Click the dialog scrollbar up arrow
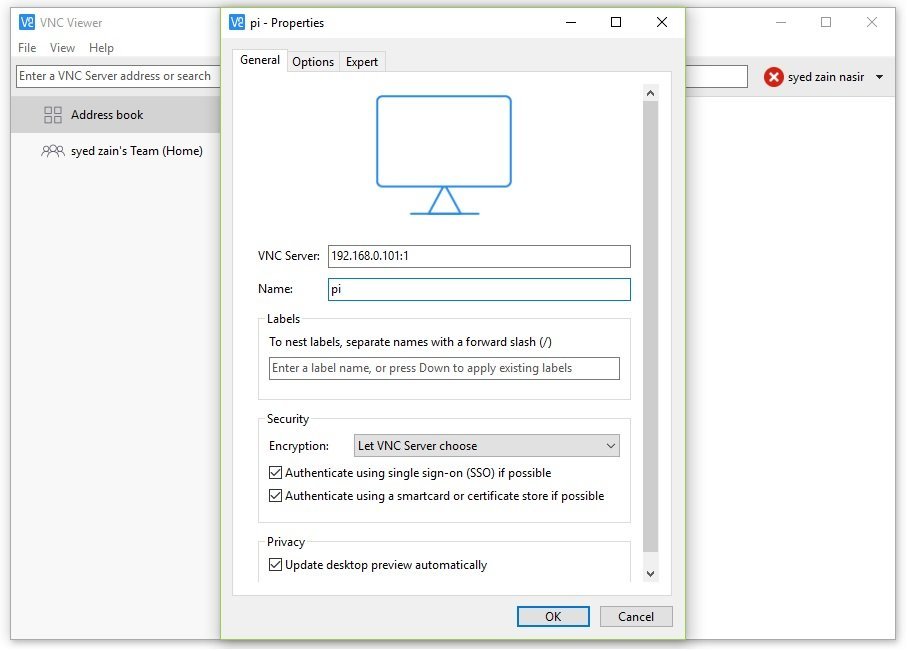The image size is (908, 651). [x=650, y=93]
